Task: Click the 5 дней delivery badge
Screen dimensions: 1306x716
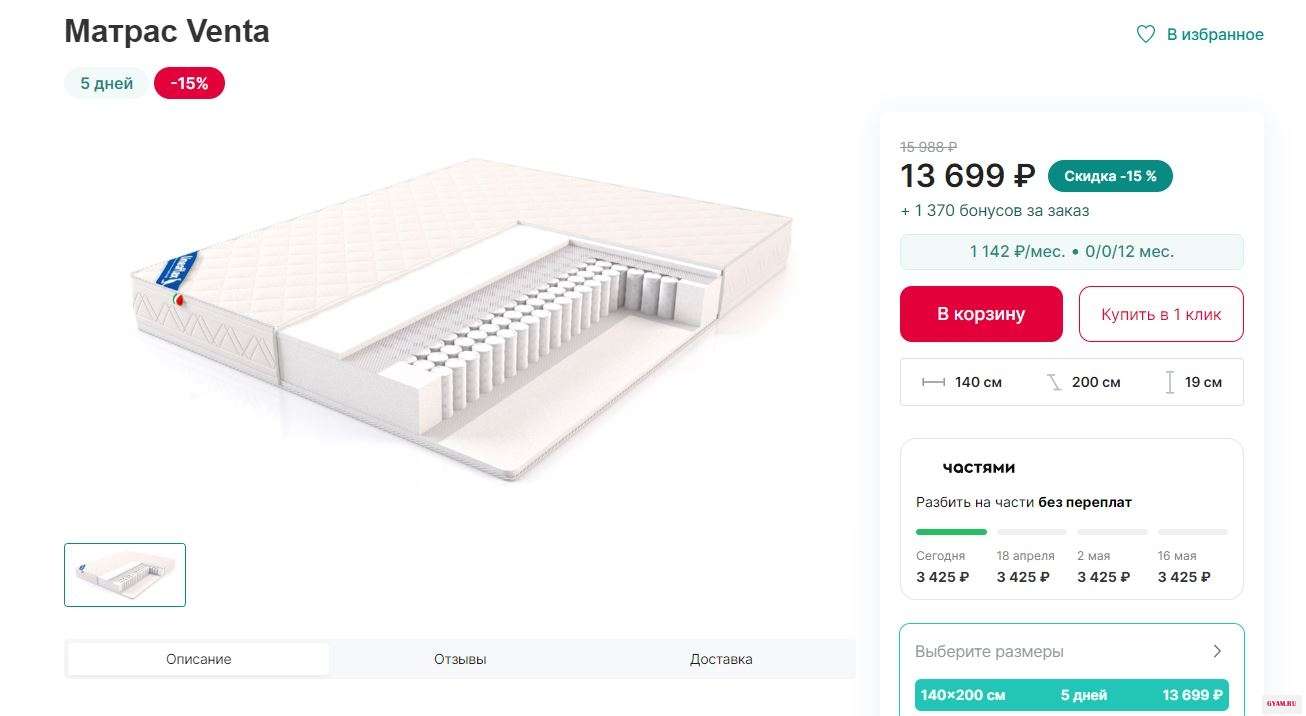Action: coord(107,84)
